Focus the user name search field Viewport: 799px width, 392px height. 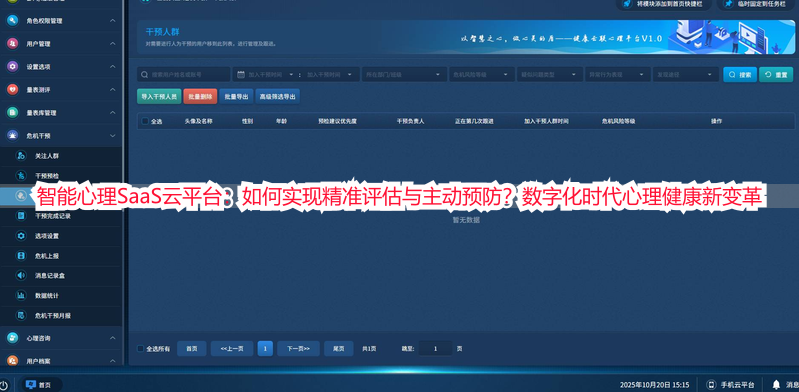click(183, 74)
